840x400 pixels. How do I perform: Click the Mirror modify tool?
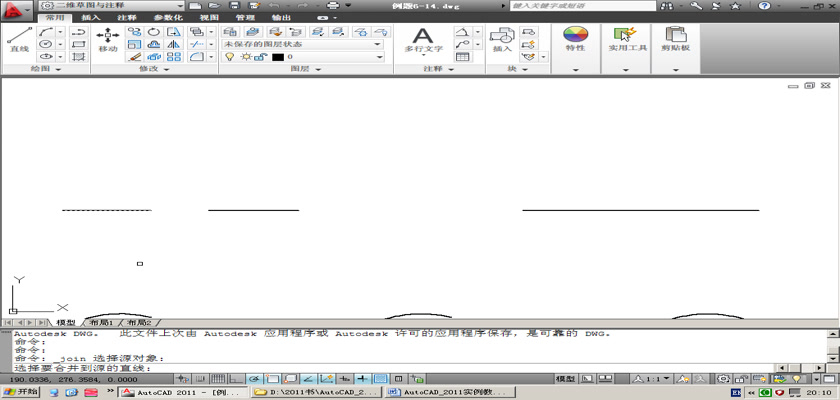[x=174, y=44]
